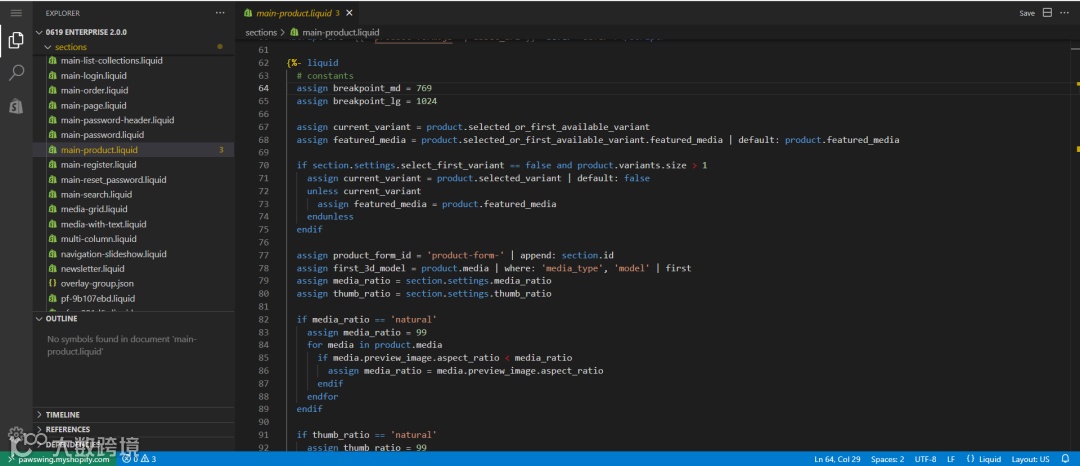Click Ln 64, Col 29 cursor position

(837, 459)
